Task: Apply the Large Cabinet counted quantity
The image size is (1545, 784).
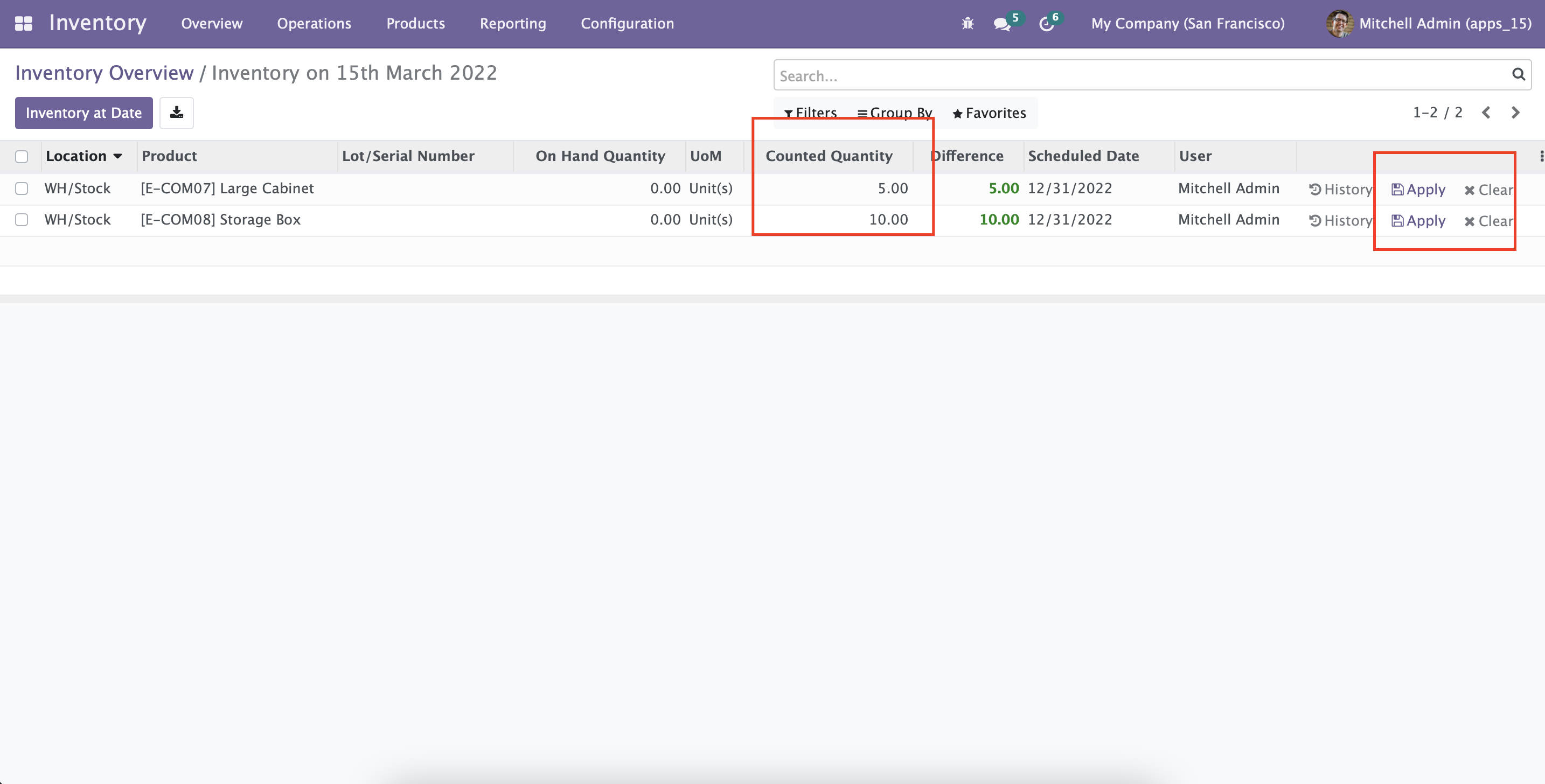Action: click(x=1418, y=190)
